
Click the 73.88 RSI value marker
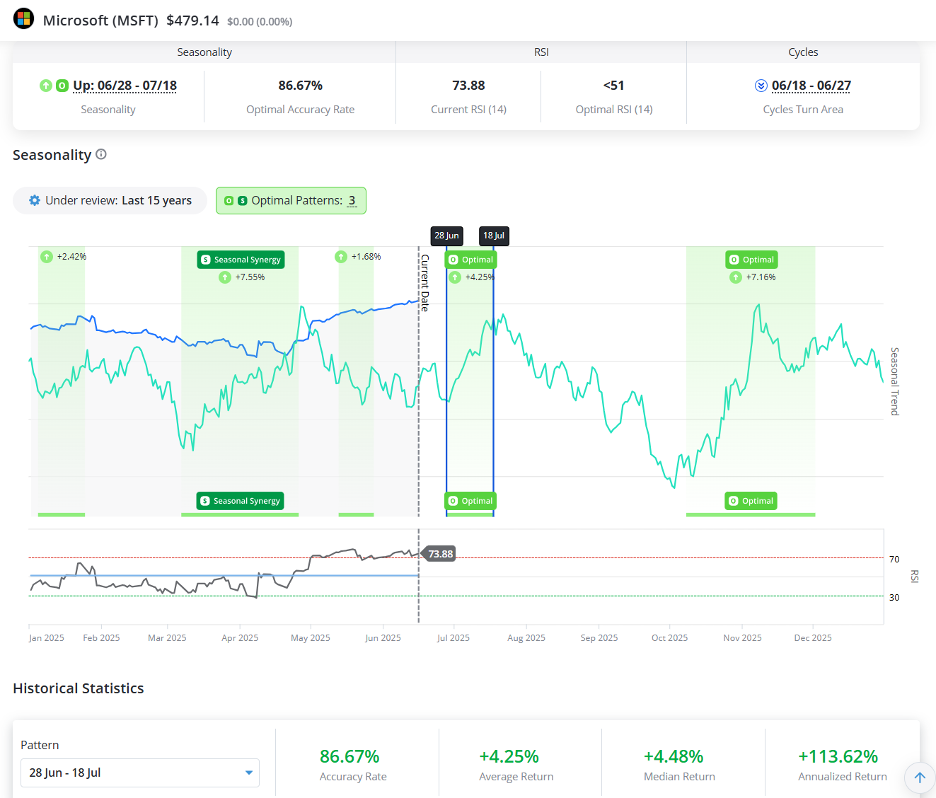point(439,554)
